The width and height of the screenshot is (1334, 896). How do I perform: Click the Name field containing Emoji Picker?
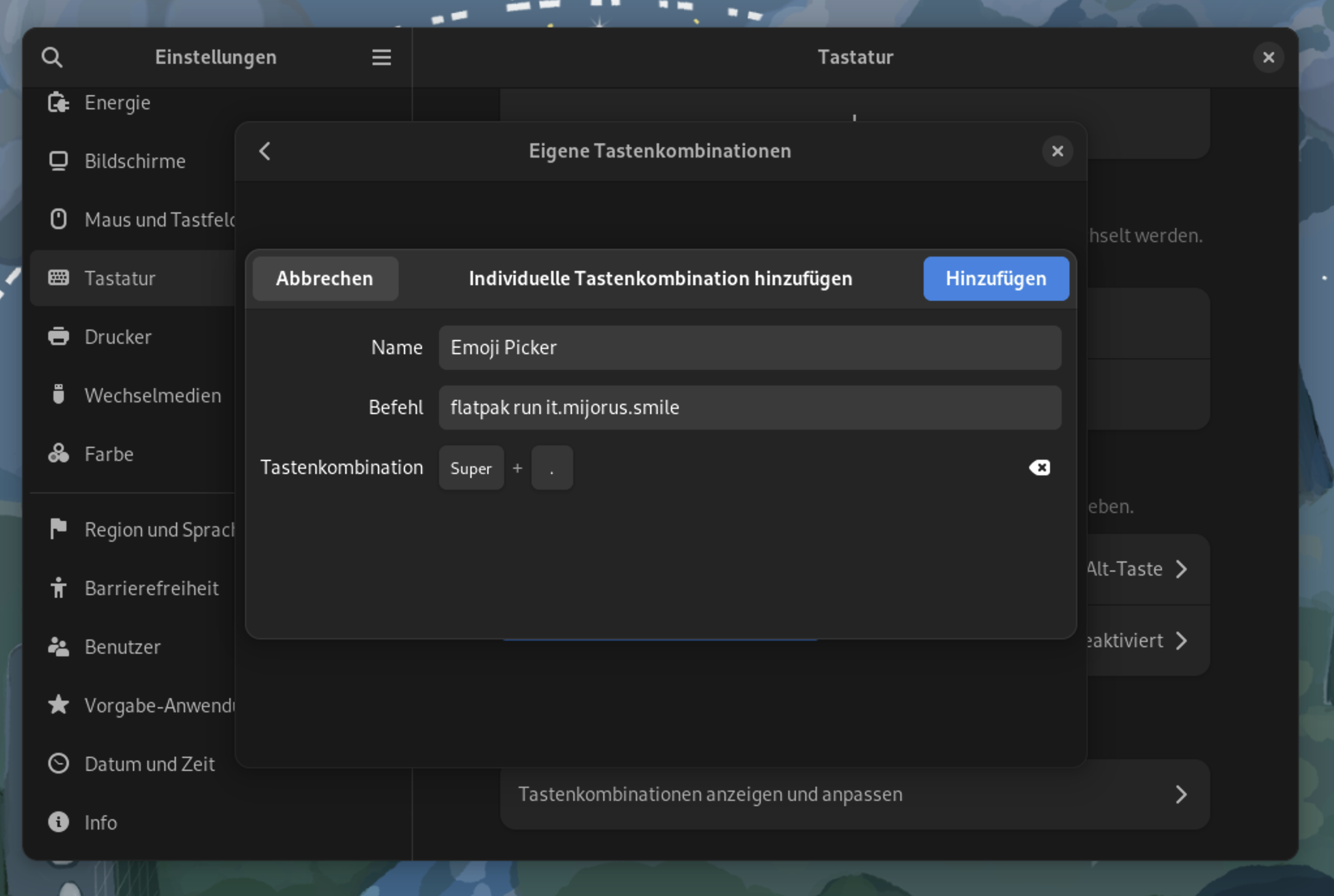[749, 348]
